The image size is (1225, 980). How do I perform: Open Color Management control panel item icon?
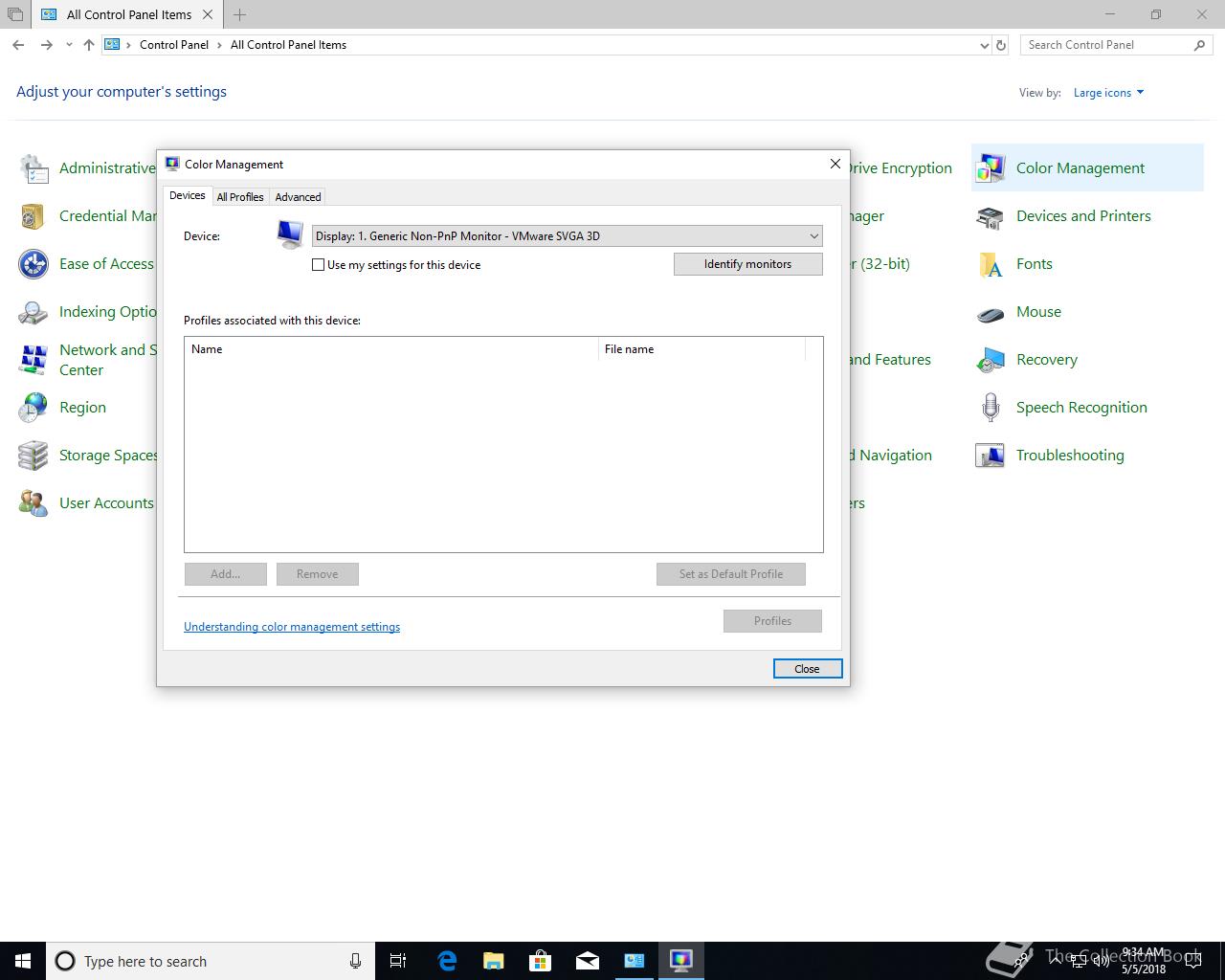point(990,168)
